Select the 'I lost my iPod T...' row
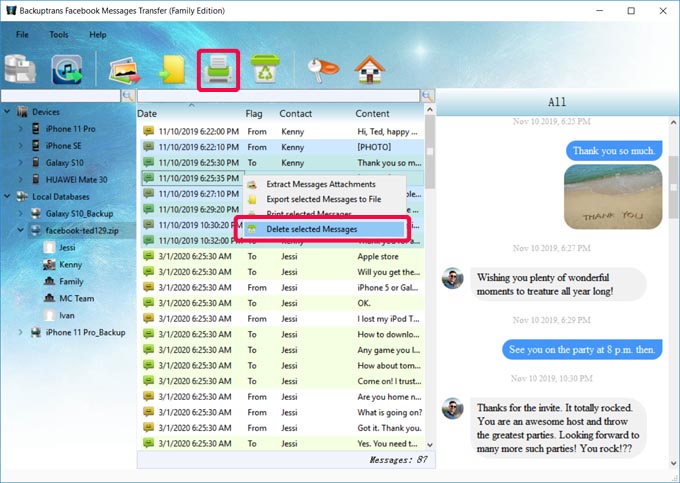Screen dimensions: 680x483 coord(281,319)
